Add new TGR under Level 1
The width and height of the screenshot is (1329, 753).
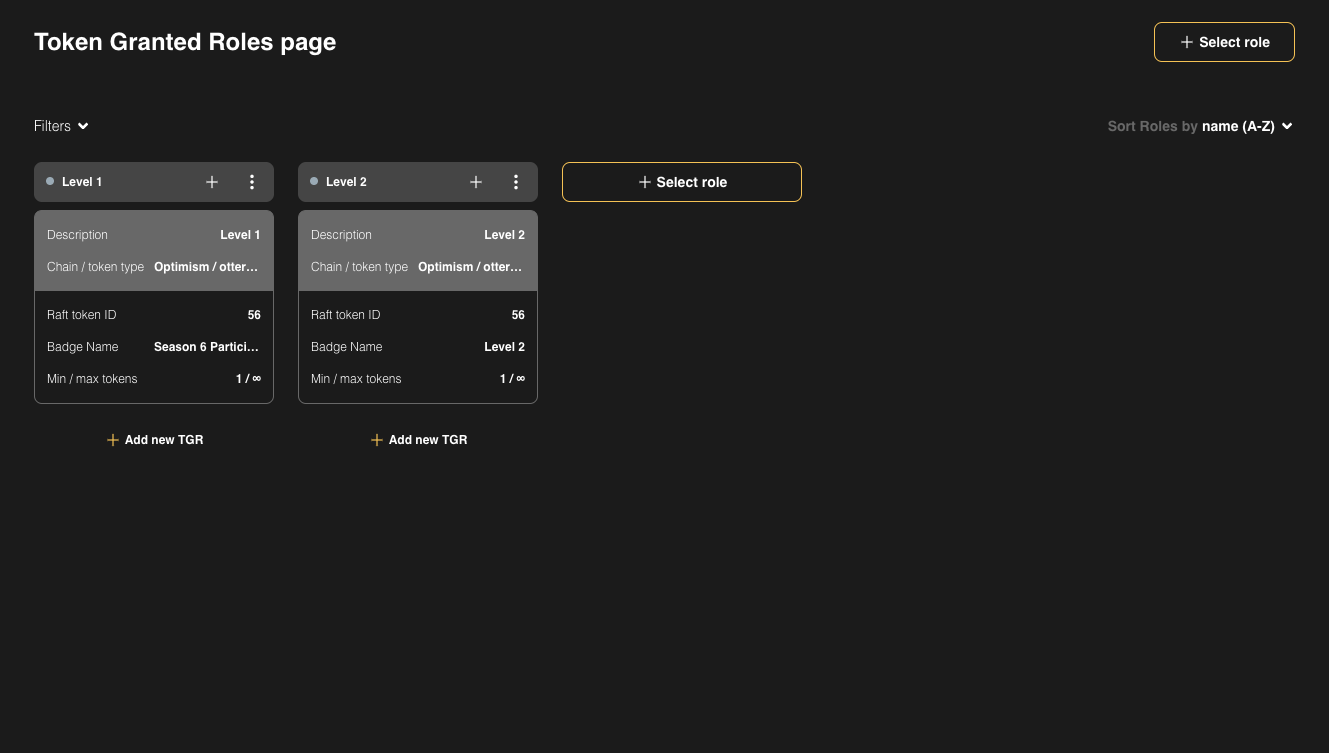[155, 440]
